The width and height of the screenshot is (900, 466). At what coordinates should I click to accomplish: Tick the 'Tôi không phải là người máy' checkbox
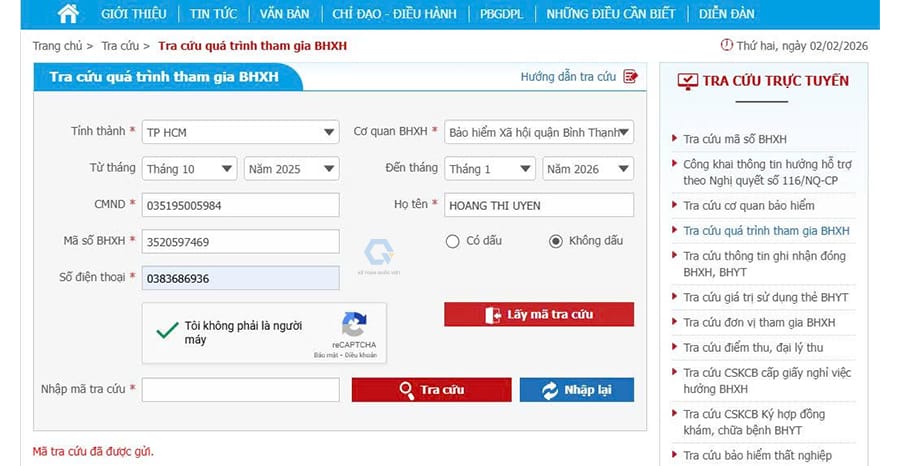161,329
